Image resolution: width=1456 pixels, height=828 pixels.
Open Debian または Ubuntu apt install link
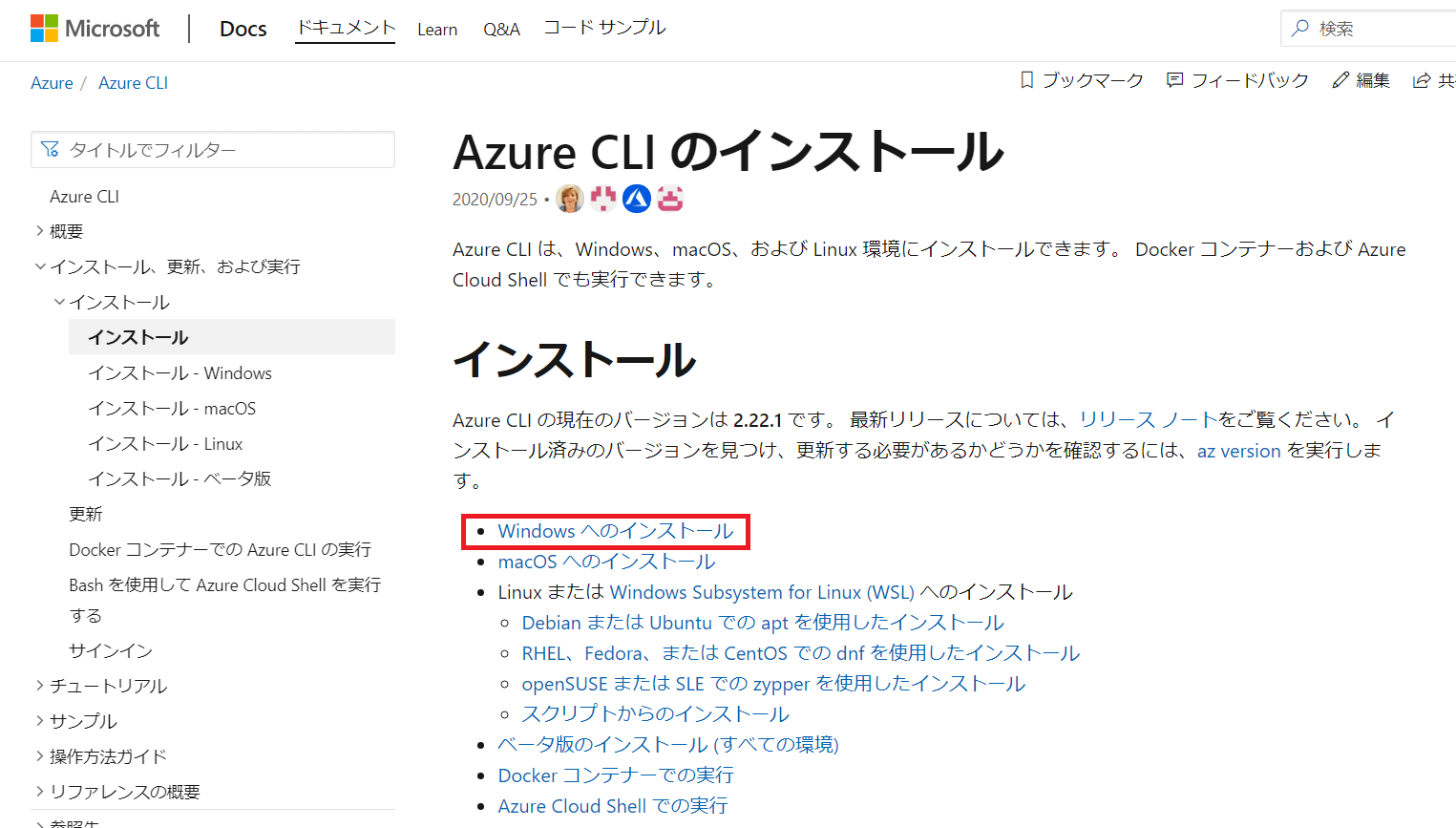(763, 623)
